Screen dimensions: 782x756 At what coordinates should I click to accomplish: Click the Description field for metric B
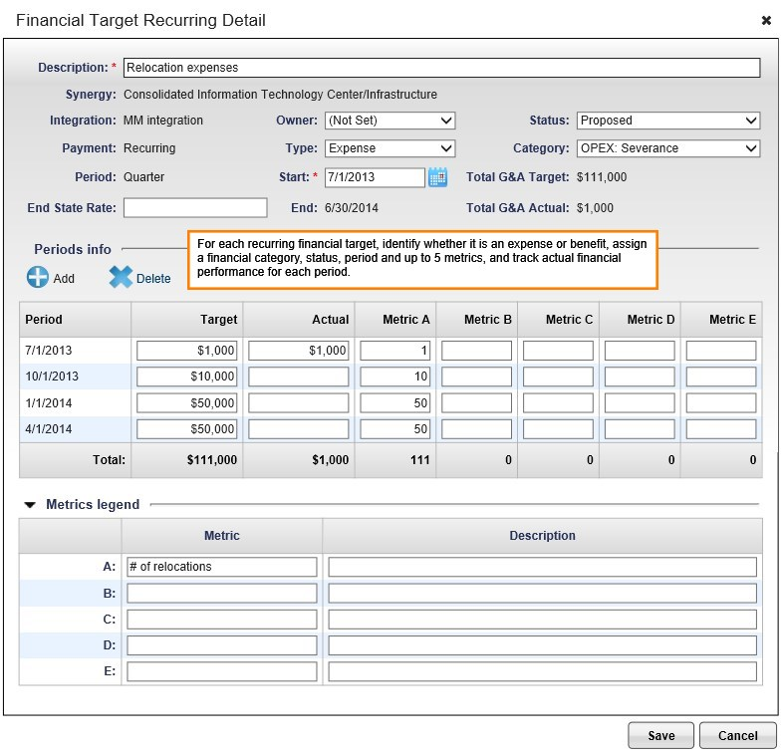pos(542,593)
